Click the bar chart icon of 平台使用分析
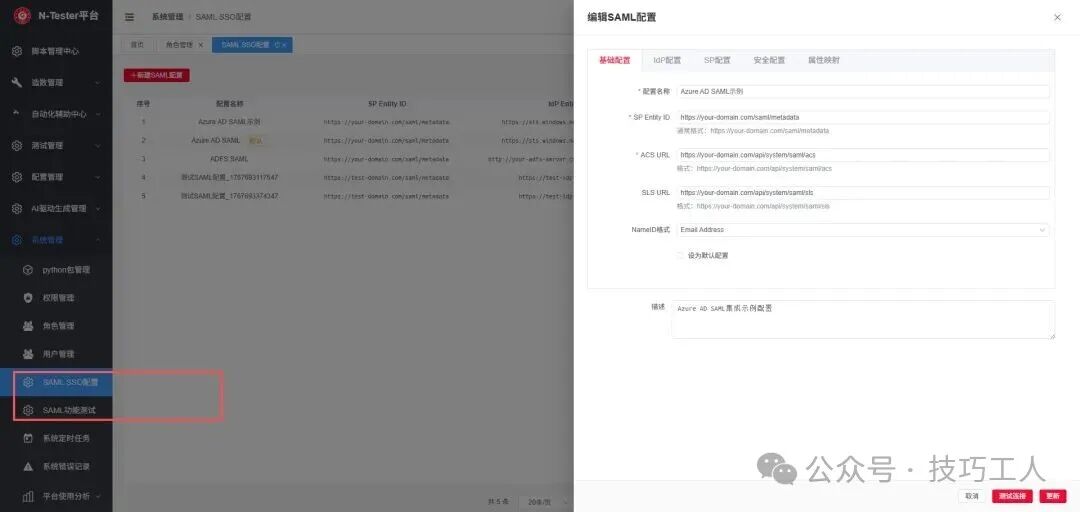Image resolution: width=1080 pixels, height=512 pixels. 28,495
